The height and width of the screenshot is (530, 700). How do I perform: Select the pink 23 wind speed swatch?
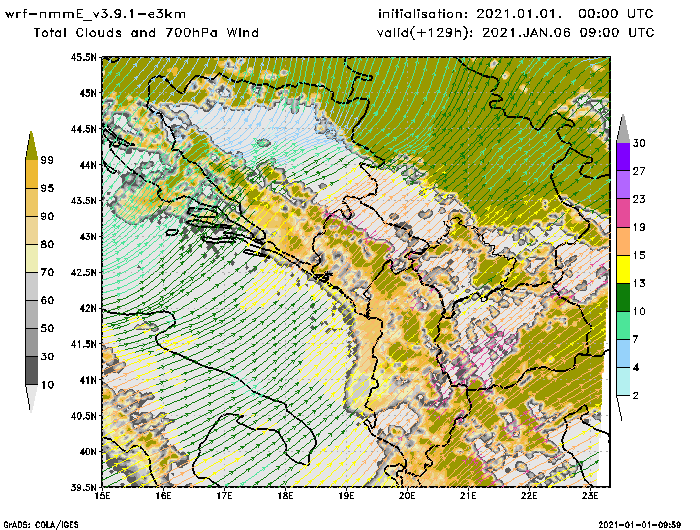[623, 213]
